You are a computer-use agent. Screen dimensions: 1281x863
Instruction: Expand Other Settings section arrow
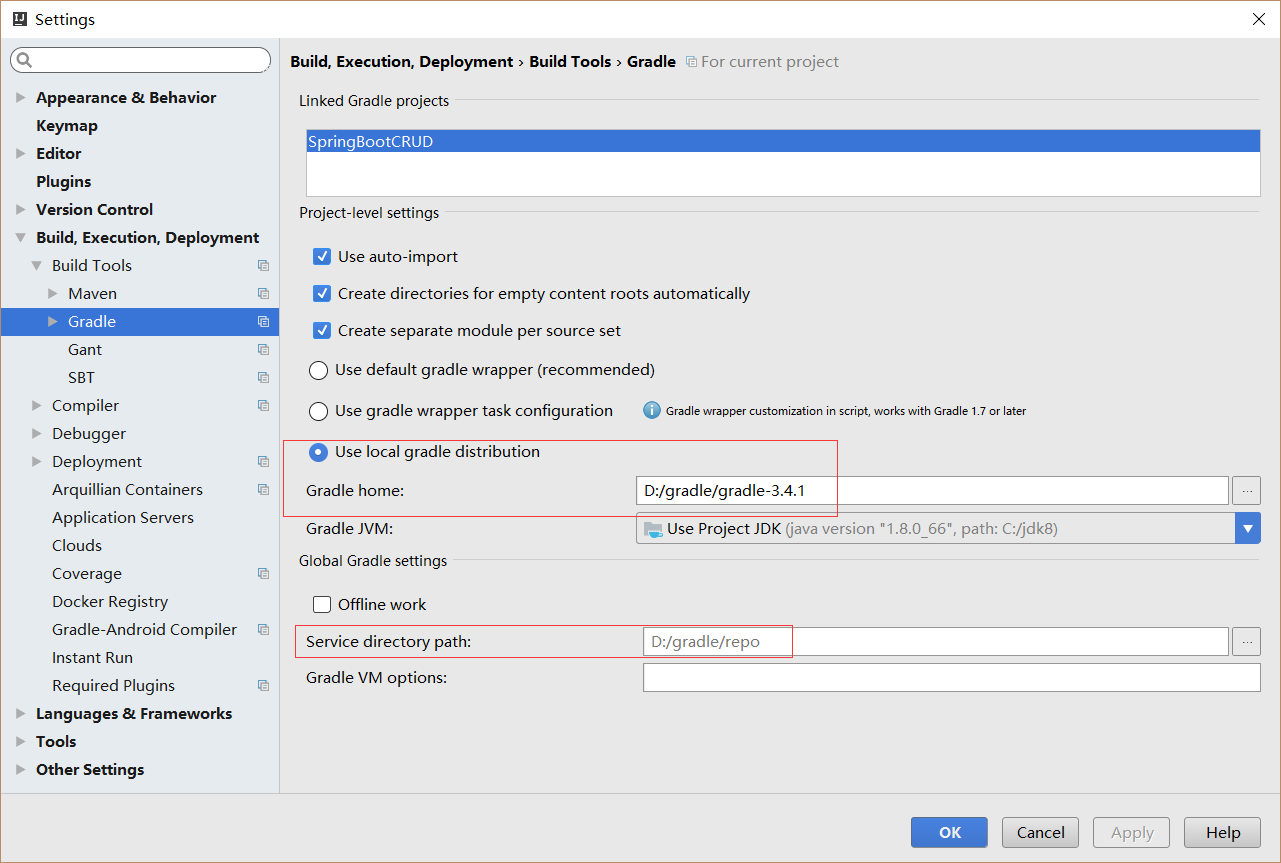point(21,770)
